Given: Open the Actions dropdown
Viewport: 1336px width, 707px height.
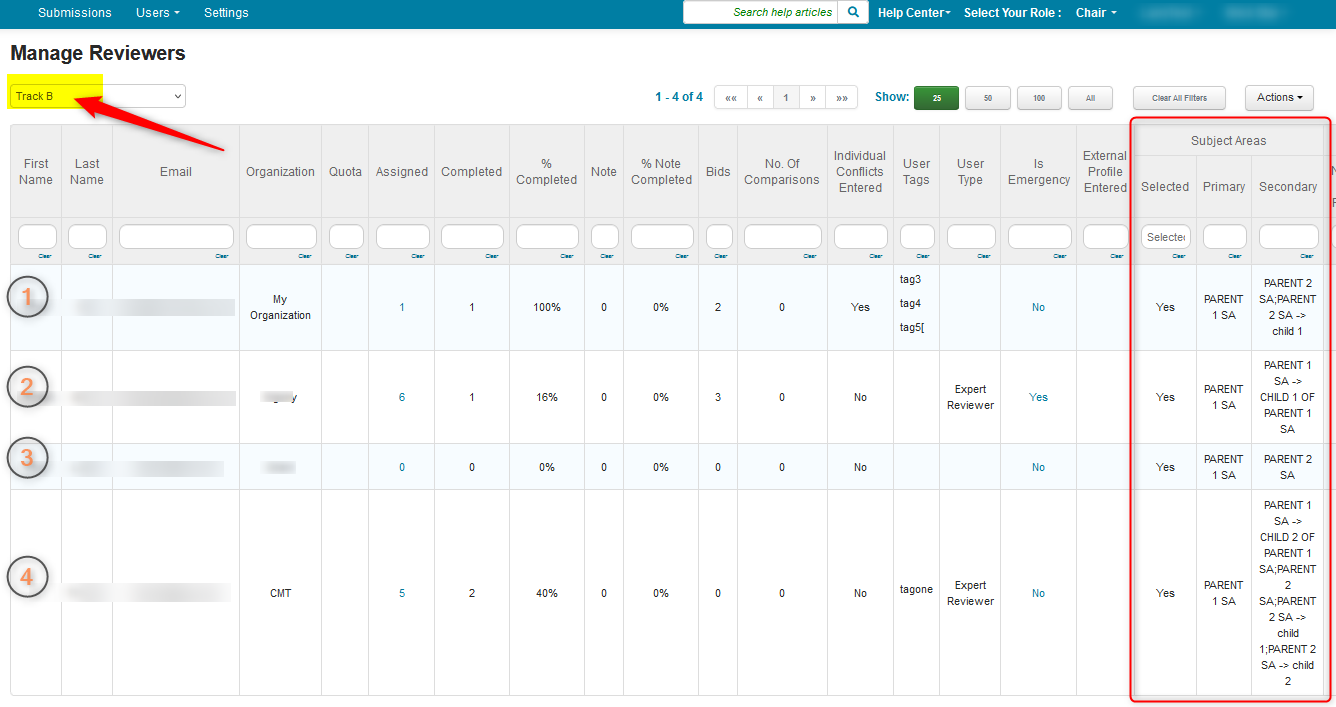Looking at the screenshot, I should point(1279,97).
